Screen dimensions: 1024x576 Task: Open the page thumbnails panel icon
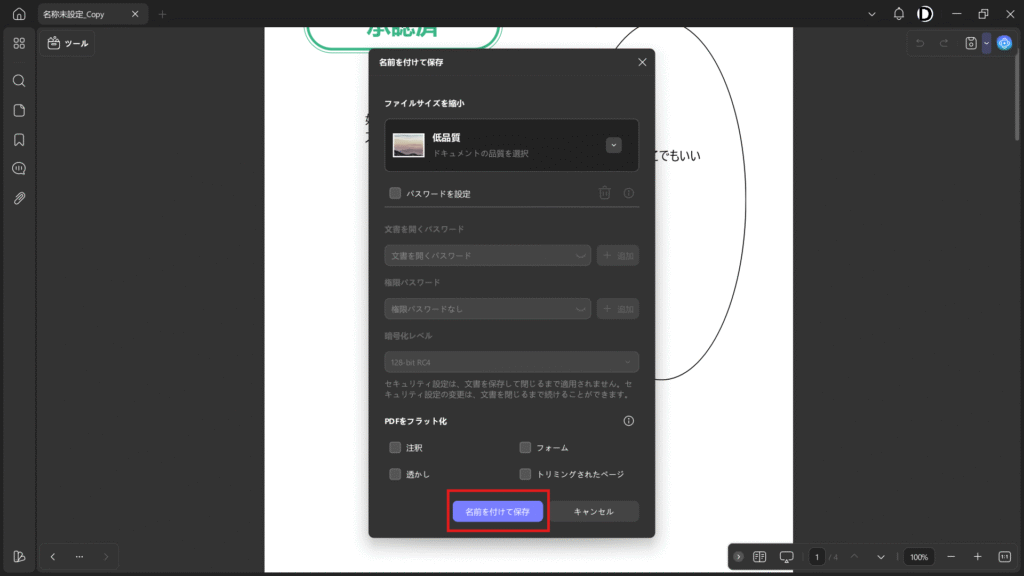(19, 110)
